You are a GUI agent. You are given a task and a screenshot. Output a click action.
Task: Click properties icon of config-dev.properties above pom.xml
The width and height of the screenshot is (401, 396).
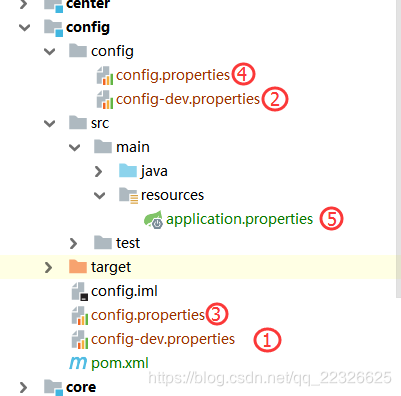(x=80, y=340)
